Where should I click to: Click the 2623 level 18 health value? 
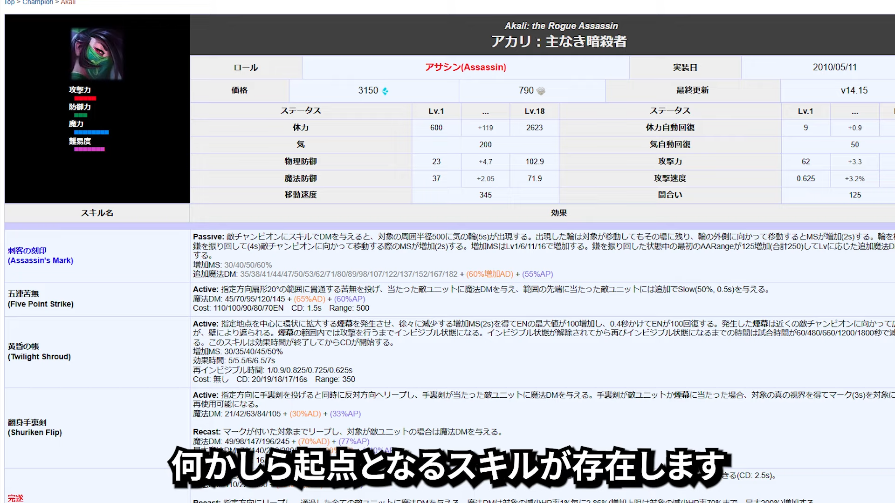(535, 128)
